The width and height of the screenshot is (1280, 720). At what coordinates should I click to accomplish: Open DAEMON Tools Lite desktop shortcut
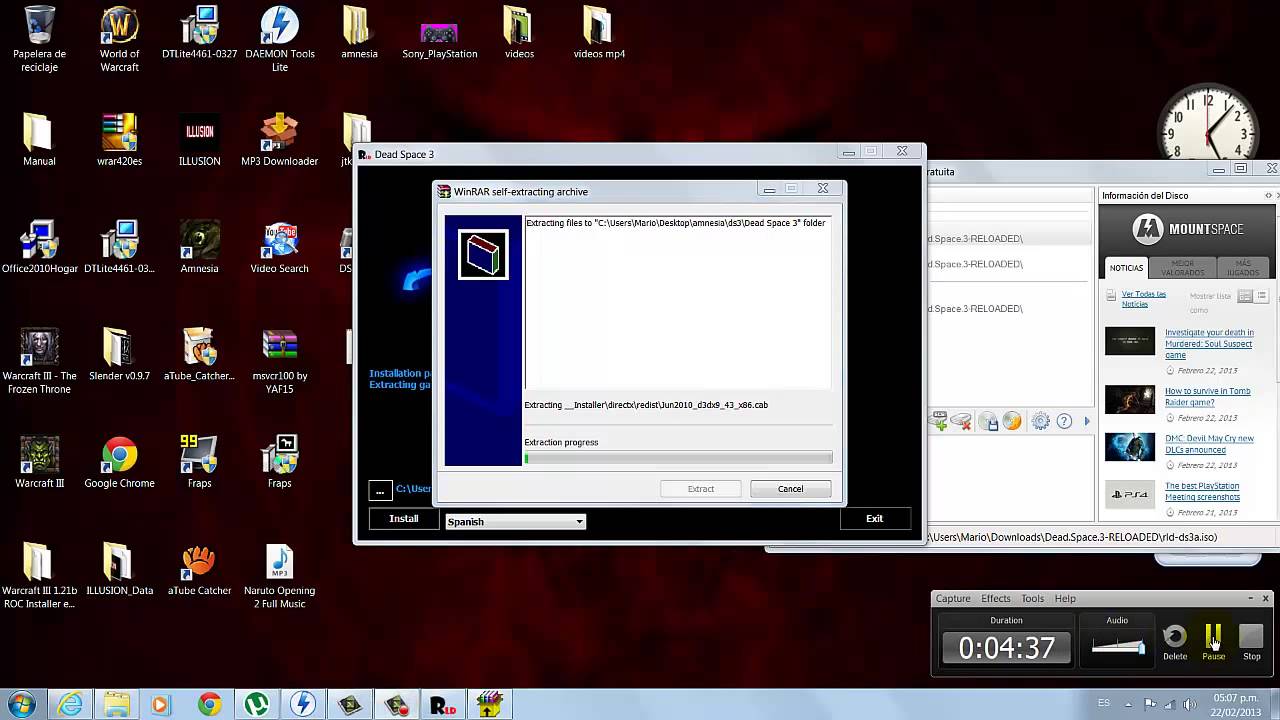279,39
